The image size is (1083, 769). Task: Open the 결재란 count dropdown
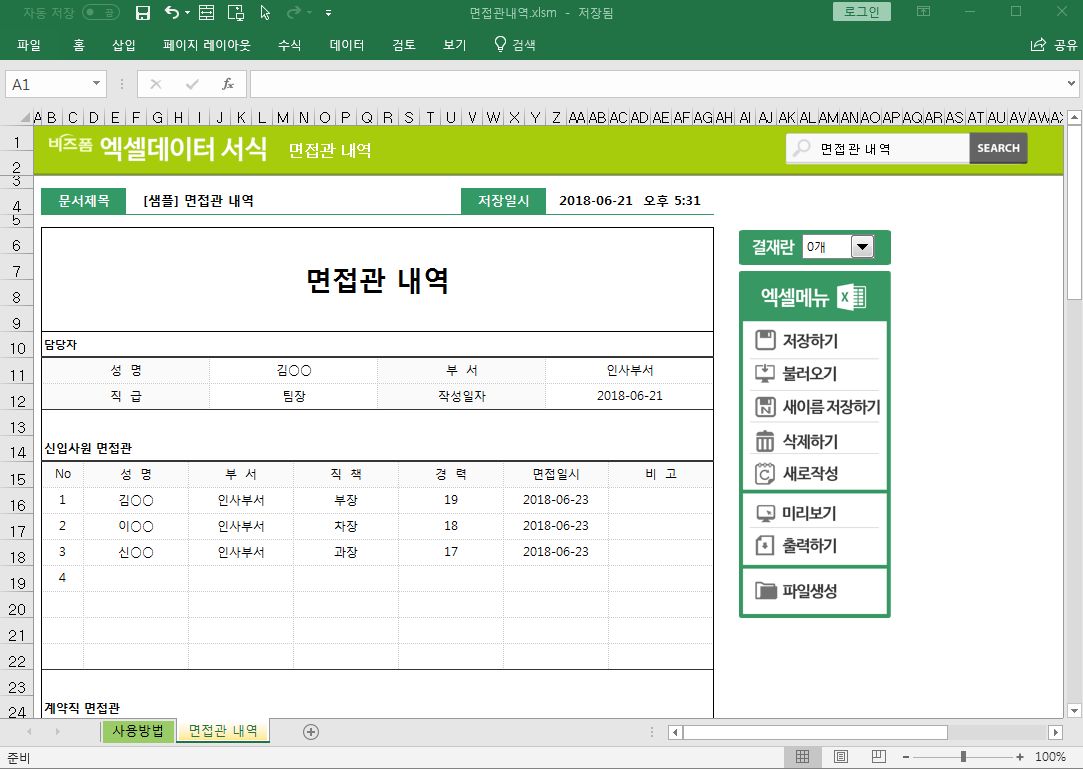pyautogui.click(x=861, y=247)
